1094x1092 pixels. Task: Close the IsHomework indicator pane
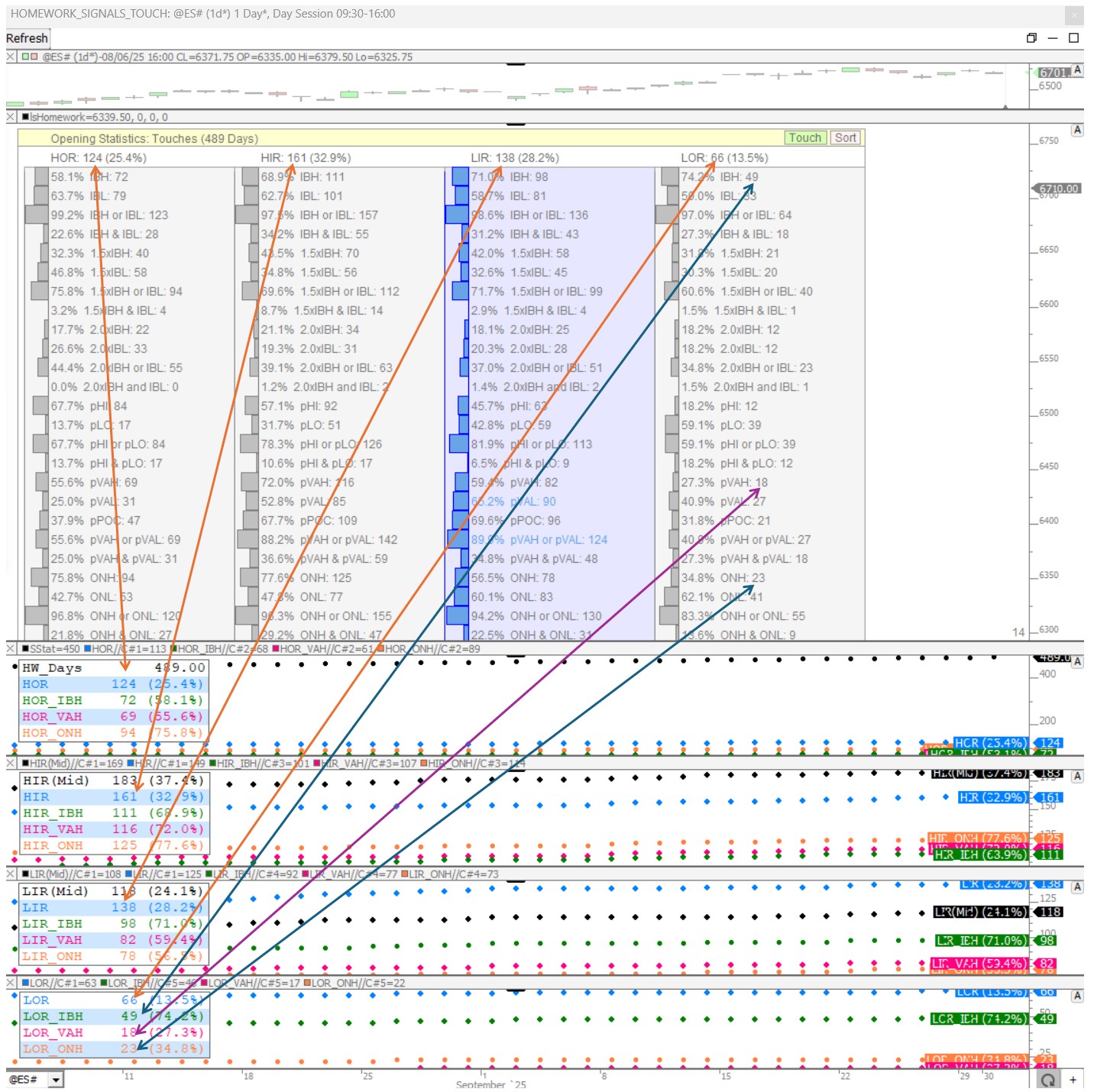tap(11, 117)
